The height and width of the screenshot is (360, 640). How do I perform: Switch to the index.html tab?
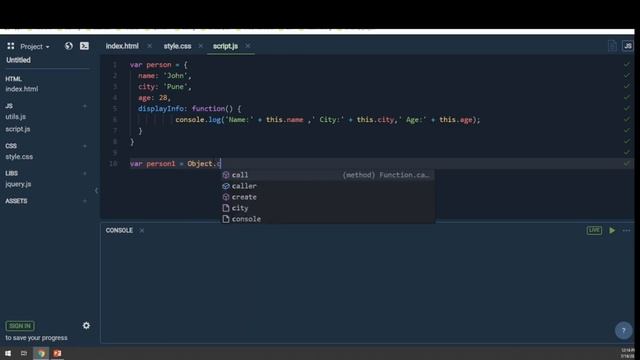tap(122, 46)
